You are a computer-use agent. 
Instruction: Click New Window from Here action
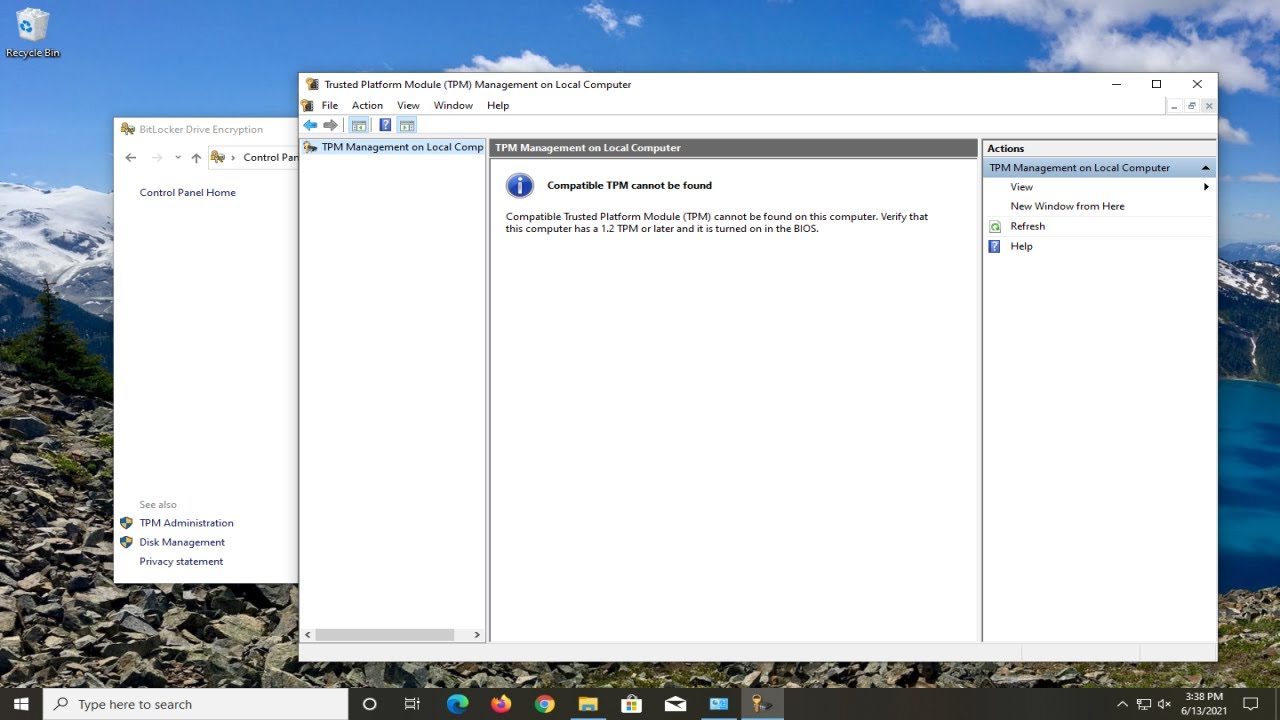click(1067, 206)
